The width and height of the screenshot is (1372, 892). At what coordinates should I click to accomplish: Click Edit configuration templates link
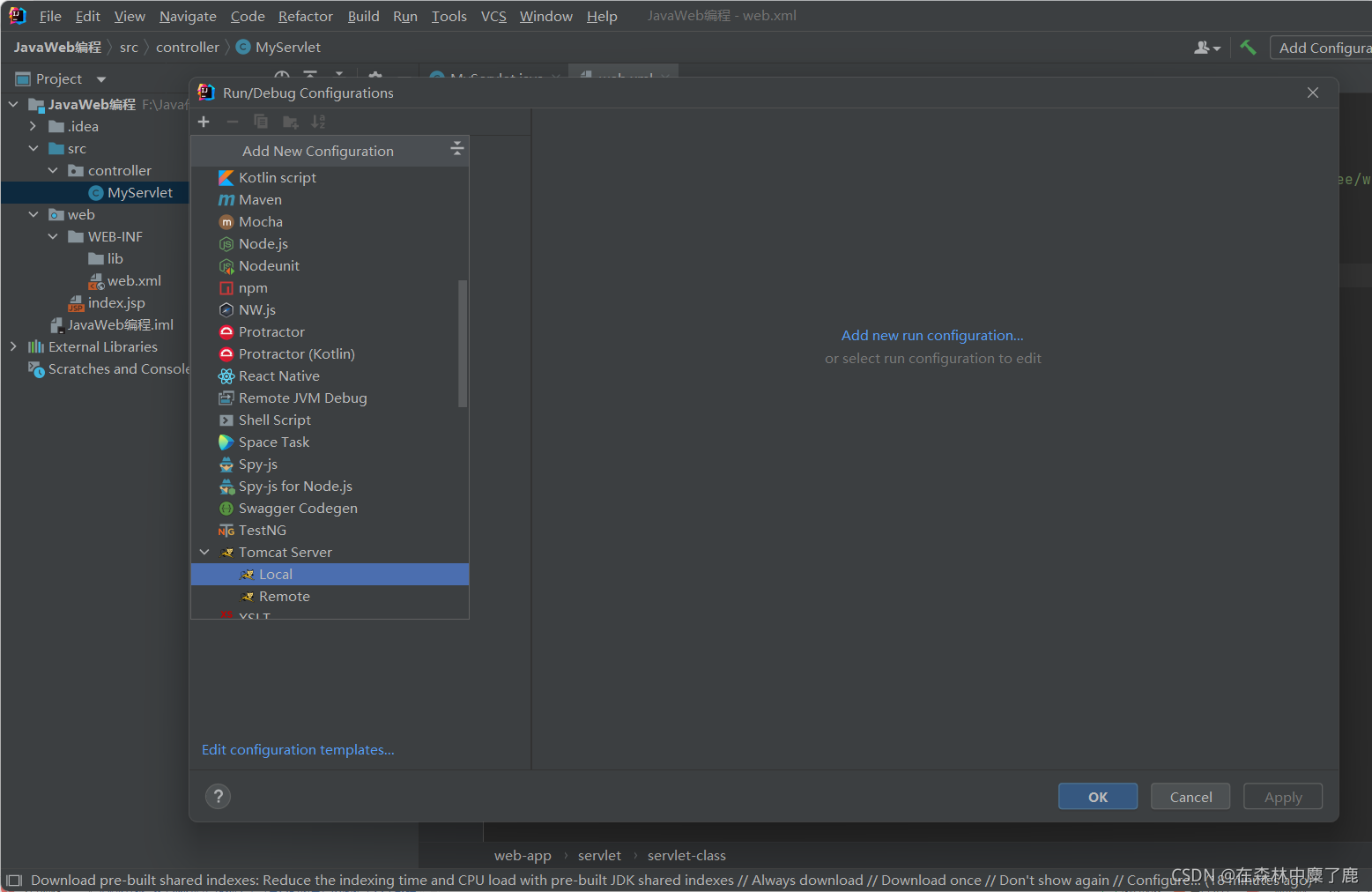tap(298, 749)
